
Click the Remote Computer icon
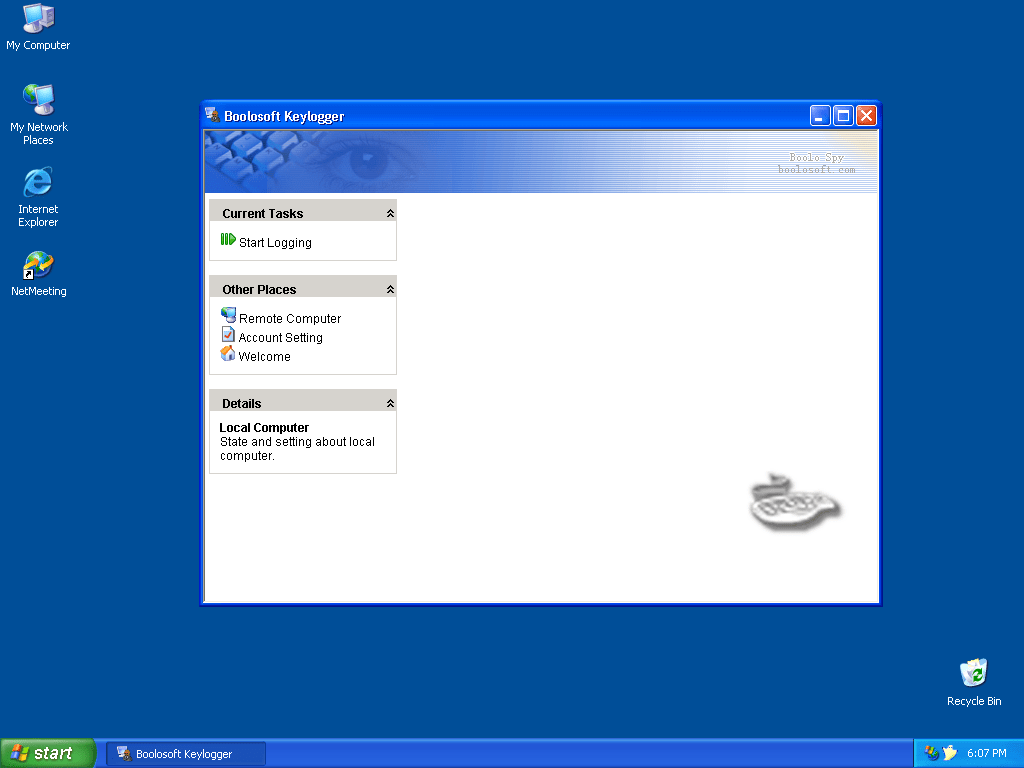tap(228, 315)
